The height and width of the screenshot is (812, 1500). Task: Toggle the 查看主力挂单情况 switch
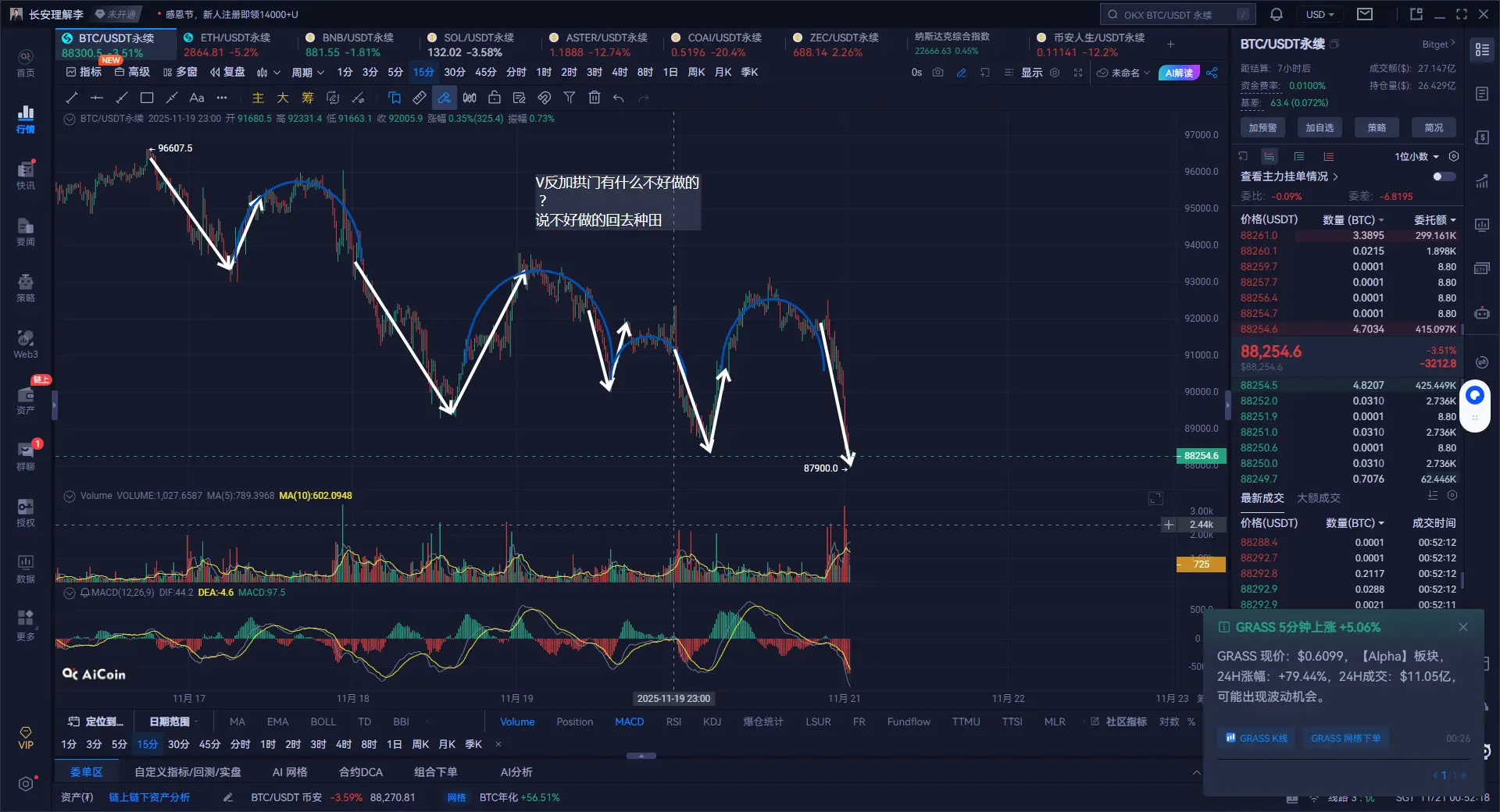click(x=1445, y=176)
